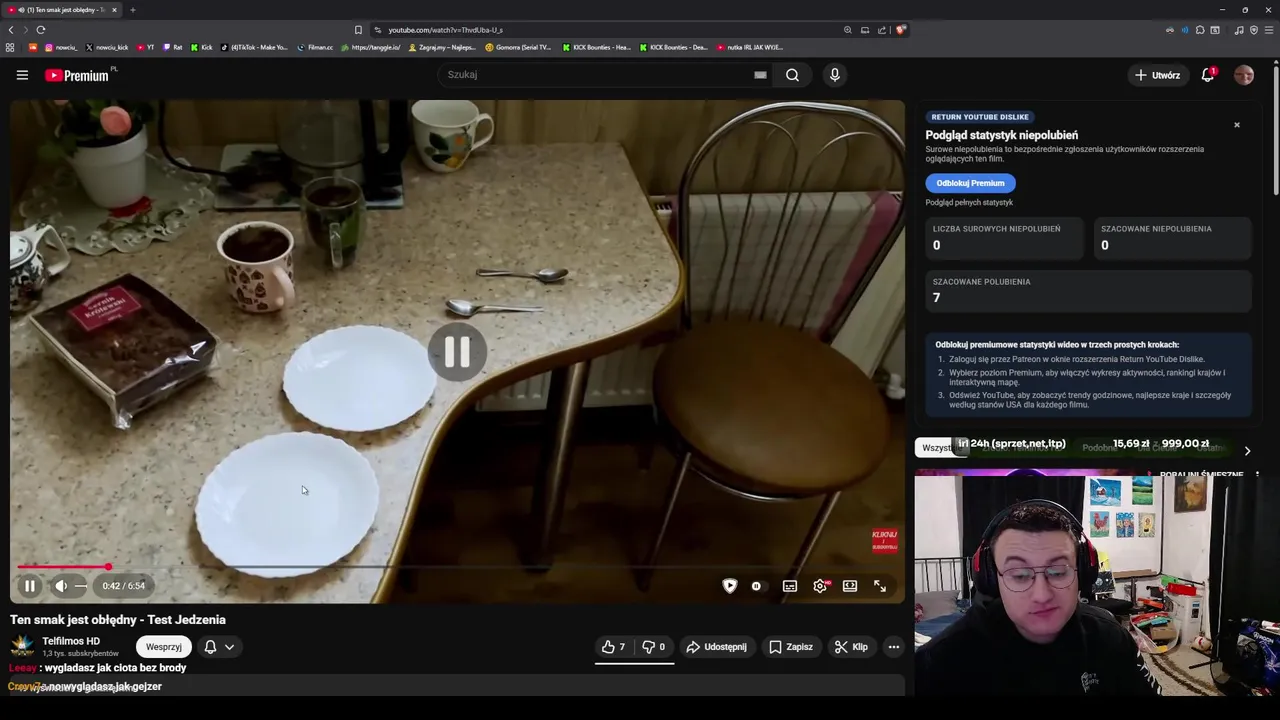The image size is (1280, 720).
Task: Open Telfilmos HD channel avatar
Action: (21, 647)
